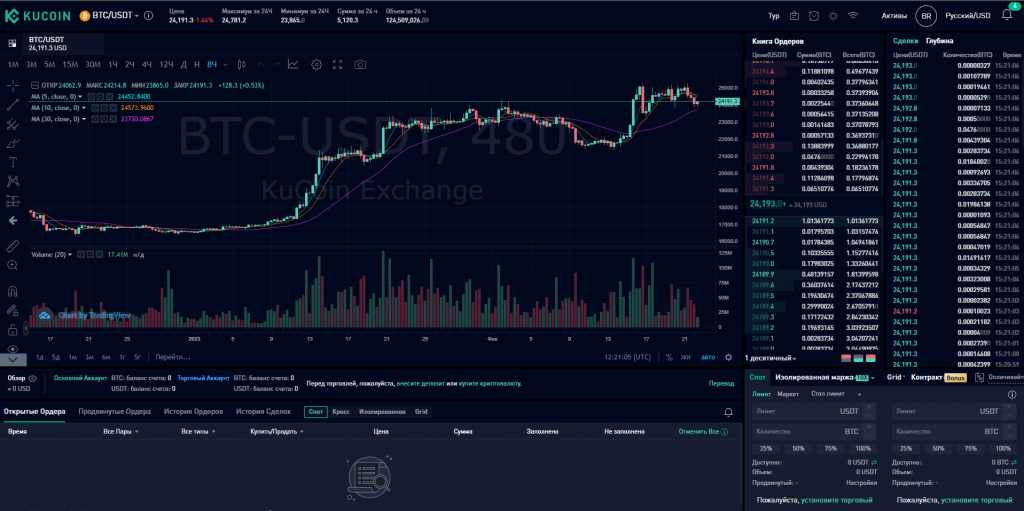Toggle percent scale on chart
Screen dimensions: 1024x511
tap(669, 357)
